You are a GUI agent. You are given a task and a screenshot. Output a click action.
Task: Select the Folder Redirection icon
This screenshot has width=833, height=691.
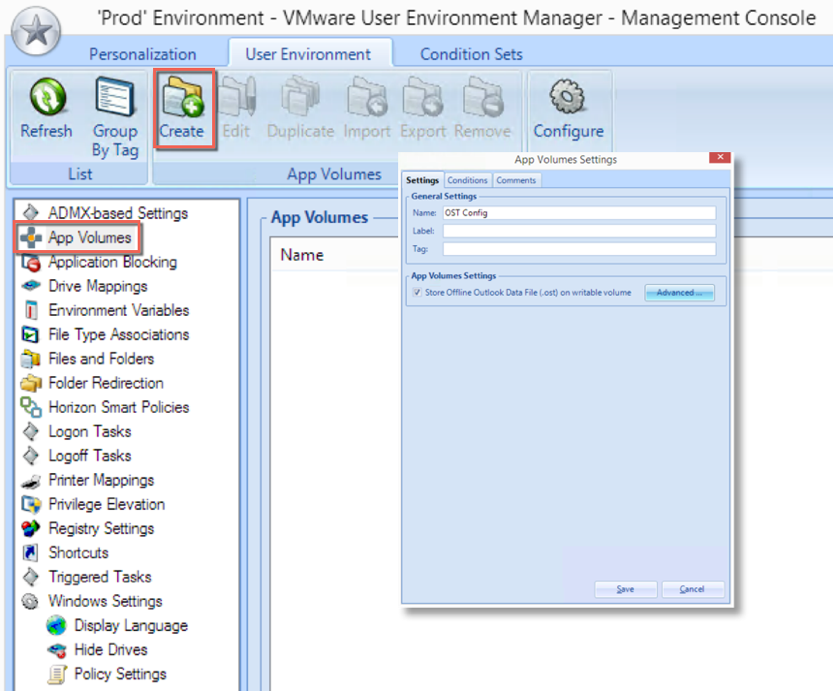tap(31, 383)
